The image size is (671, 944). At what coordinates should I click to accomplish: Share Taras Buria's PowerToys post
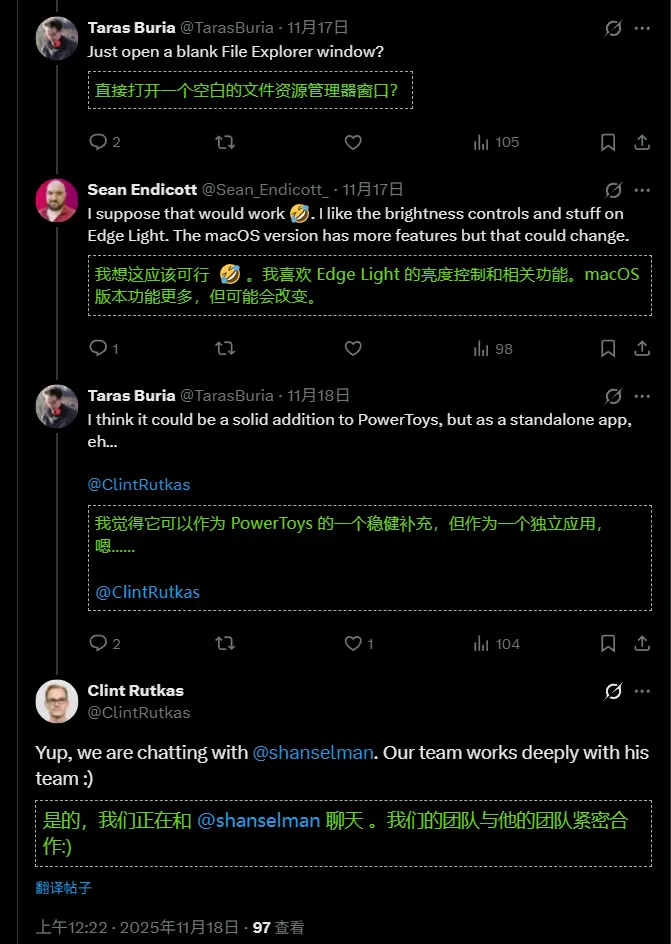click(642, 643)
